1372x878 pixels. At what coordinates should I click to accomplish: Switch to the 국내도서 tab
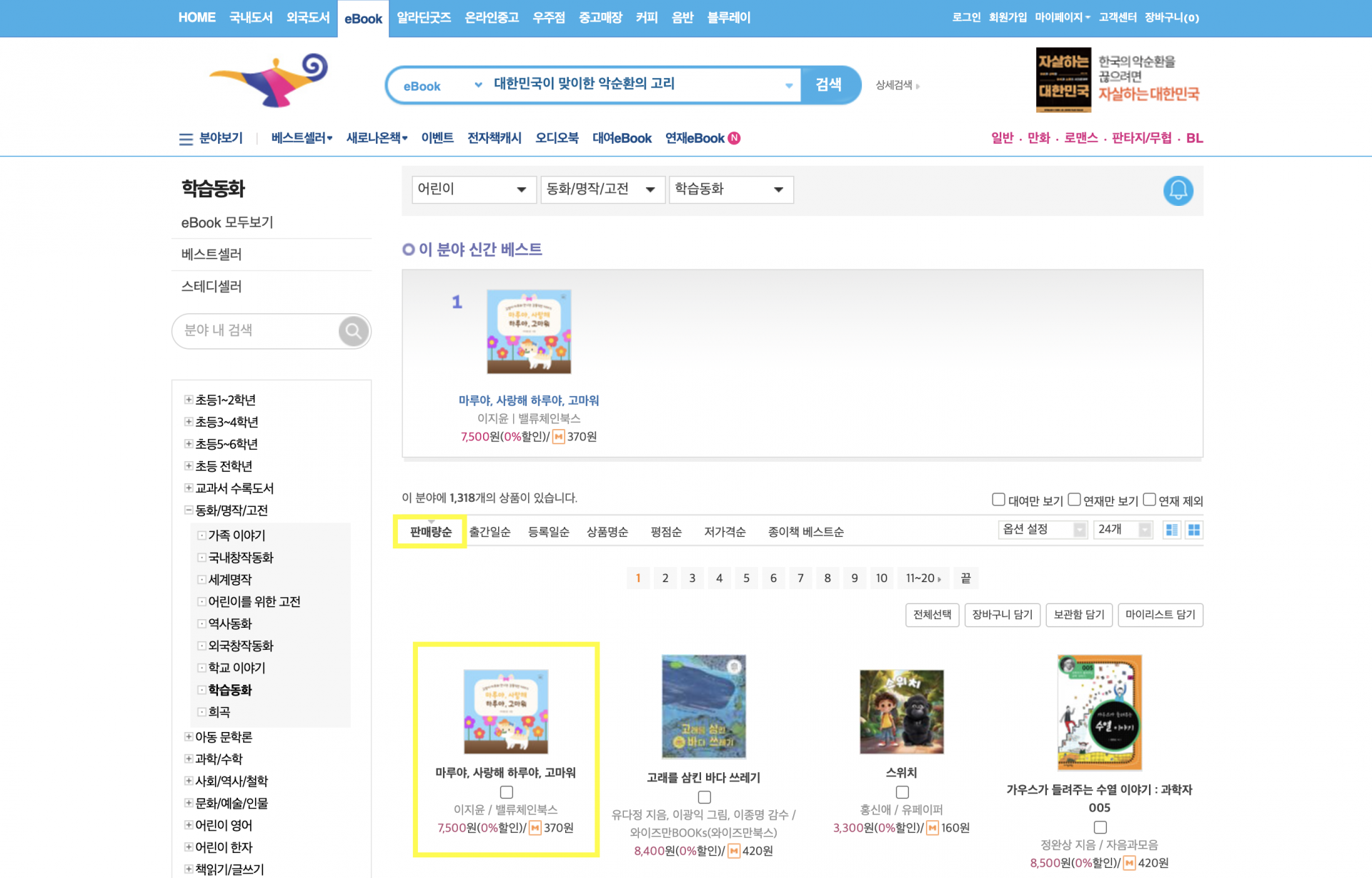pyautogui.click(x=251, y=18)
